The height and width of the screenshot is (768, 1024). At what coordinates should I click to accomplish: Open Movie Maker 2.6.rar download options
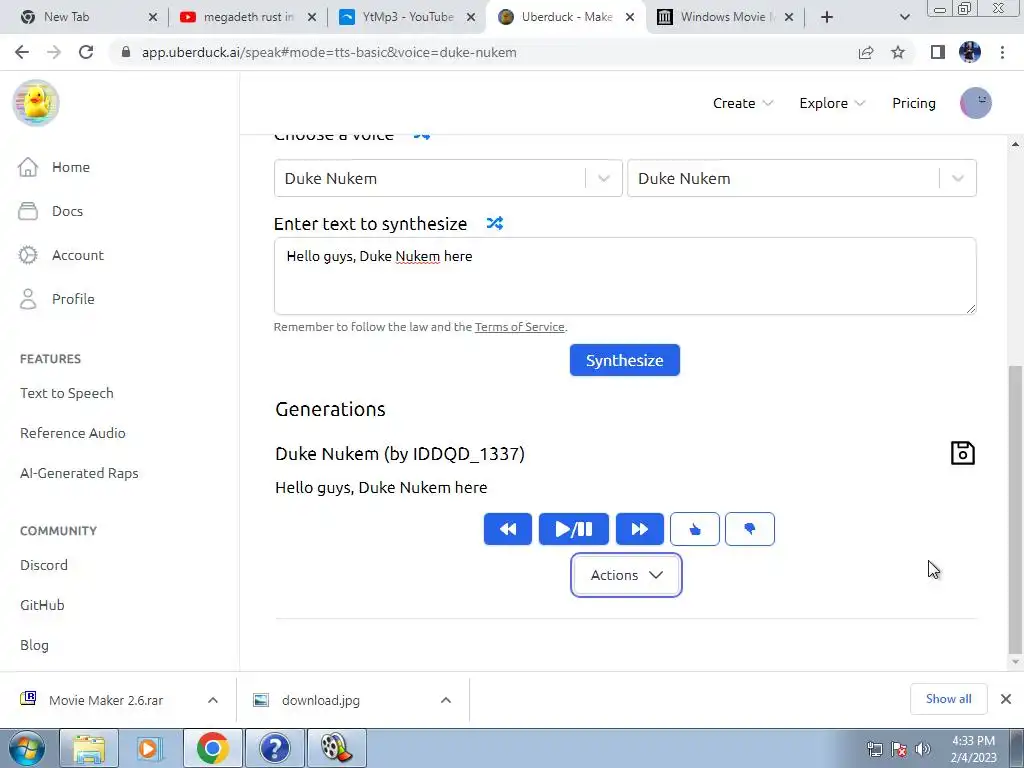(x=213, y=700)
